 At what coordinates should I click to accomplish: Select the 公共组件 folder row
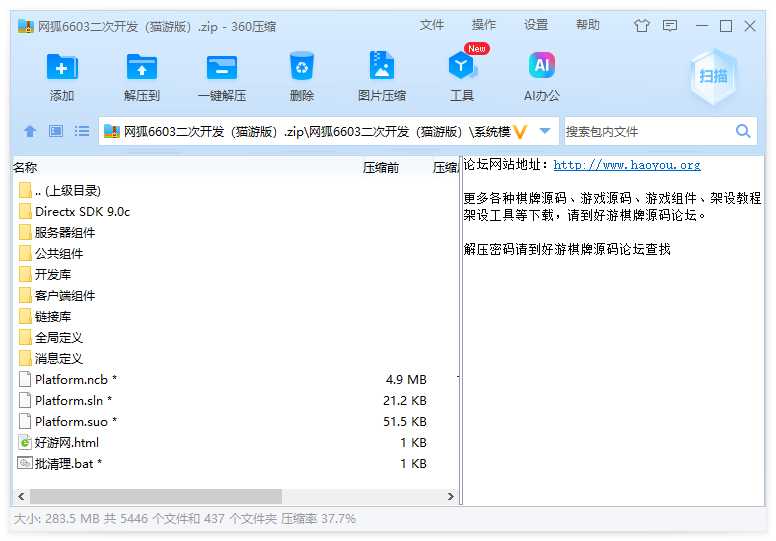(236, 253)
